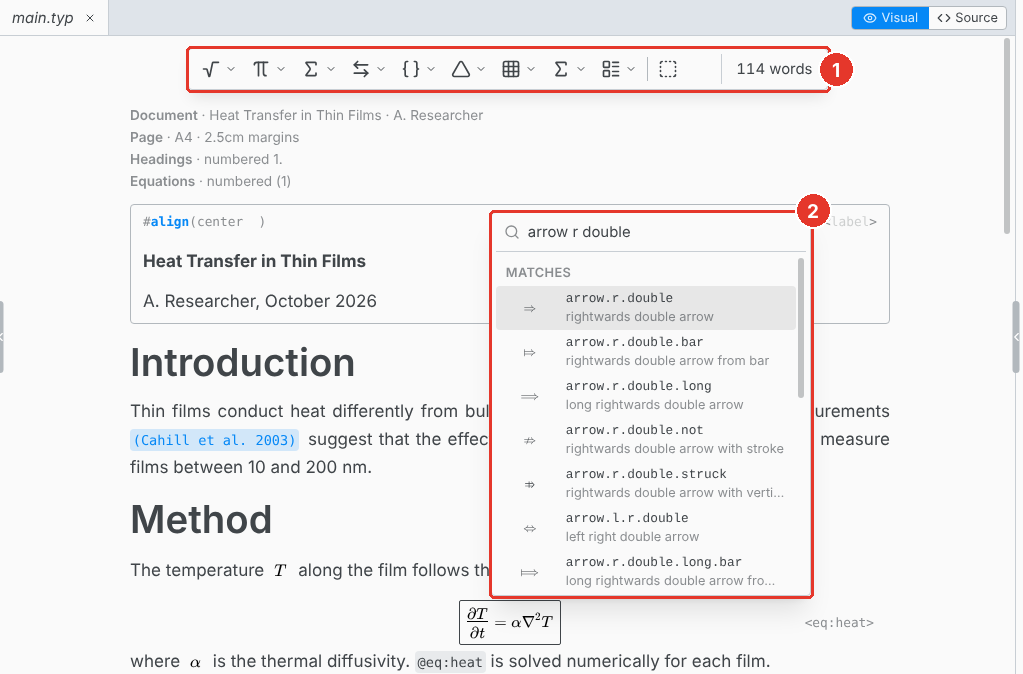Image resolution: width=1023 pixels, height=674 pixels.
Task: Click the document vertical scrollbar
Action: click(1009, 136)
